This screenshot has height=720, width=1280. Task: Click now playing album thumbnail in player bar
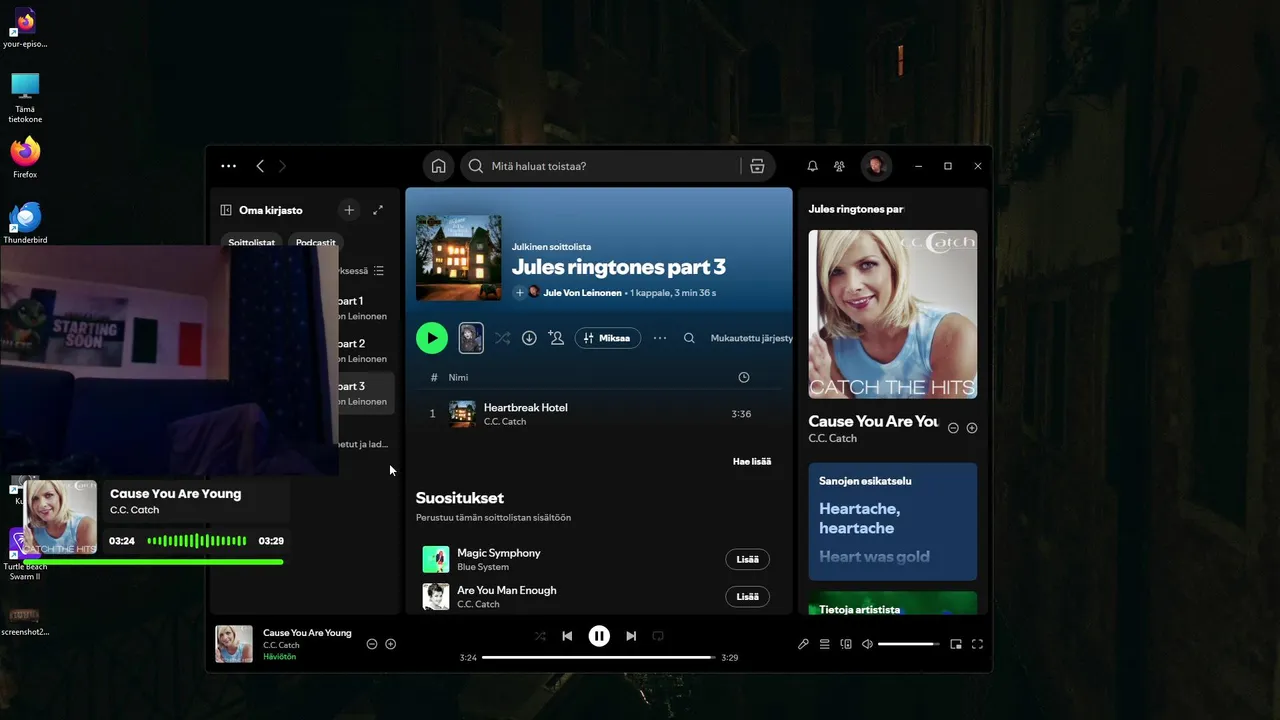[x=234, y=644]
